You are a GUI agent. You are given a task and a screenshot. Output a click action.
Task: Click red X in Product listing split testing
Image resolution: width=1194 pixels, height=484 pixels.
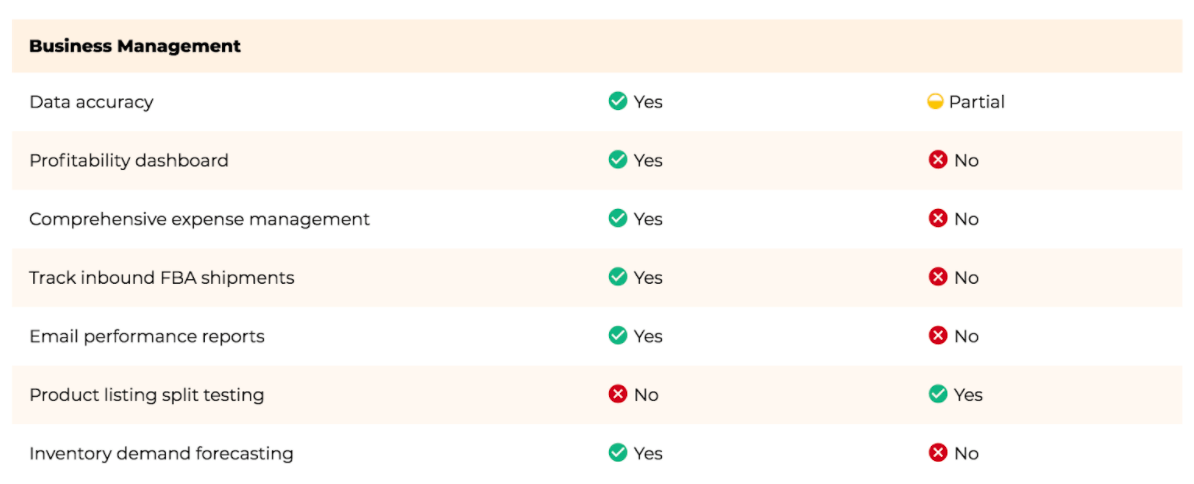[x=618, y=394]
